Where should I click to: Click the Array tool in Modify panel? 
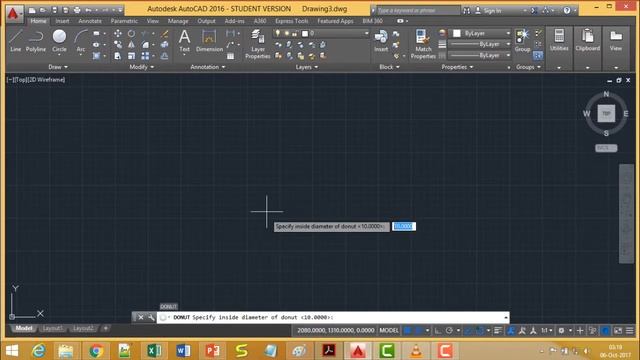[x=145, y=56]
